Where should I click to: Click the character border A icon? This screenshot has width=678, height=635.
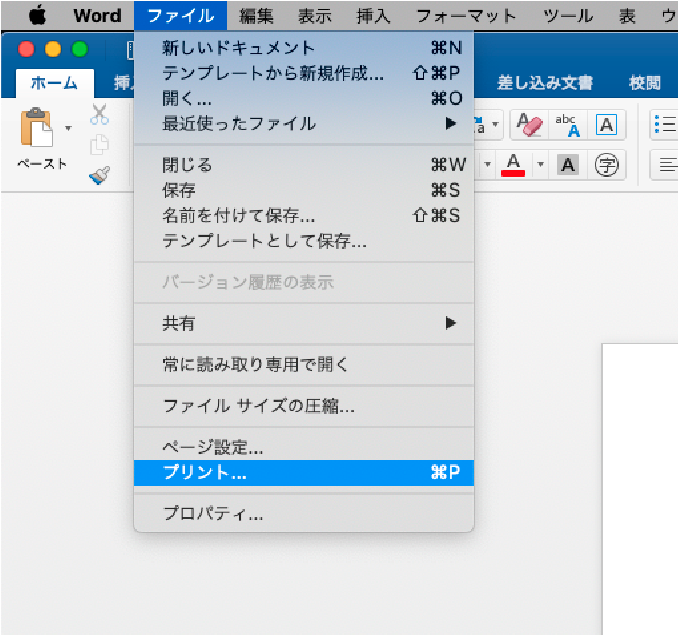tap(606, 125)
